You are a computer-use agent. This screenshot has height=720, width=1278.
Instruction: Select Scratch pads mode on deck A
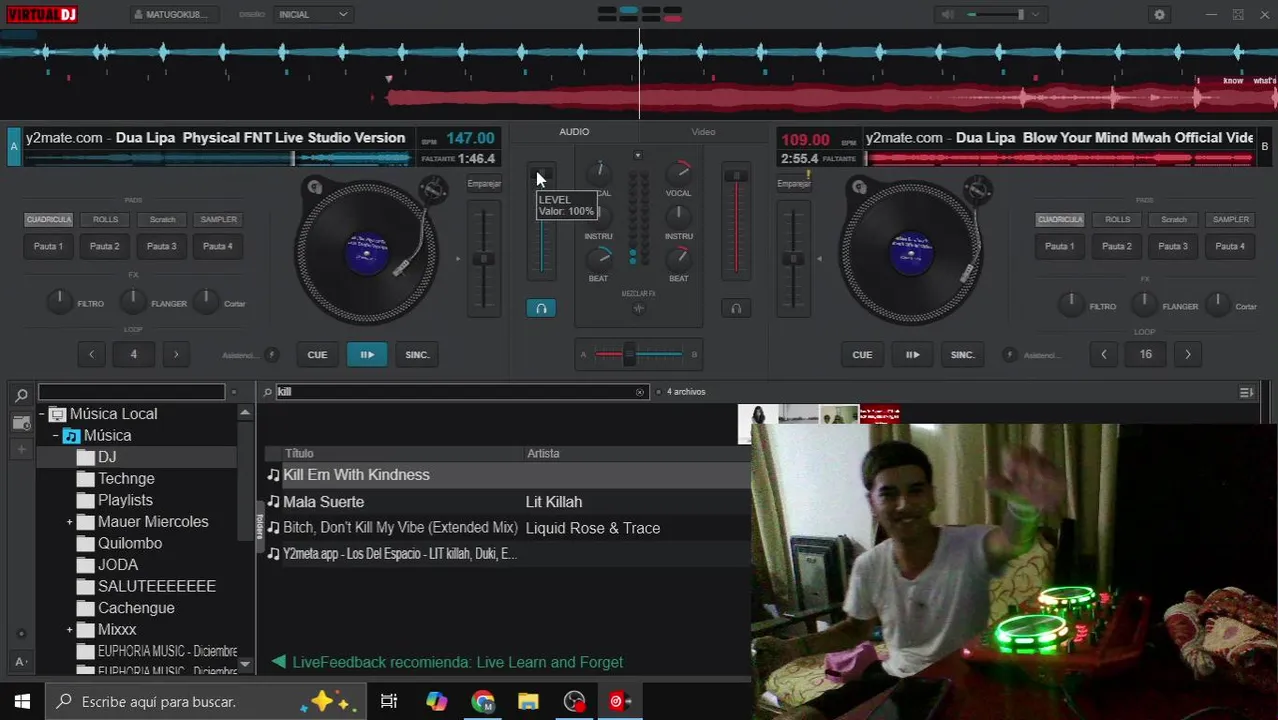click(162, 219)
